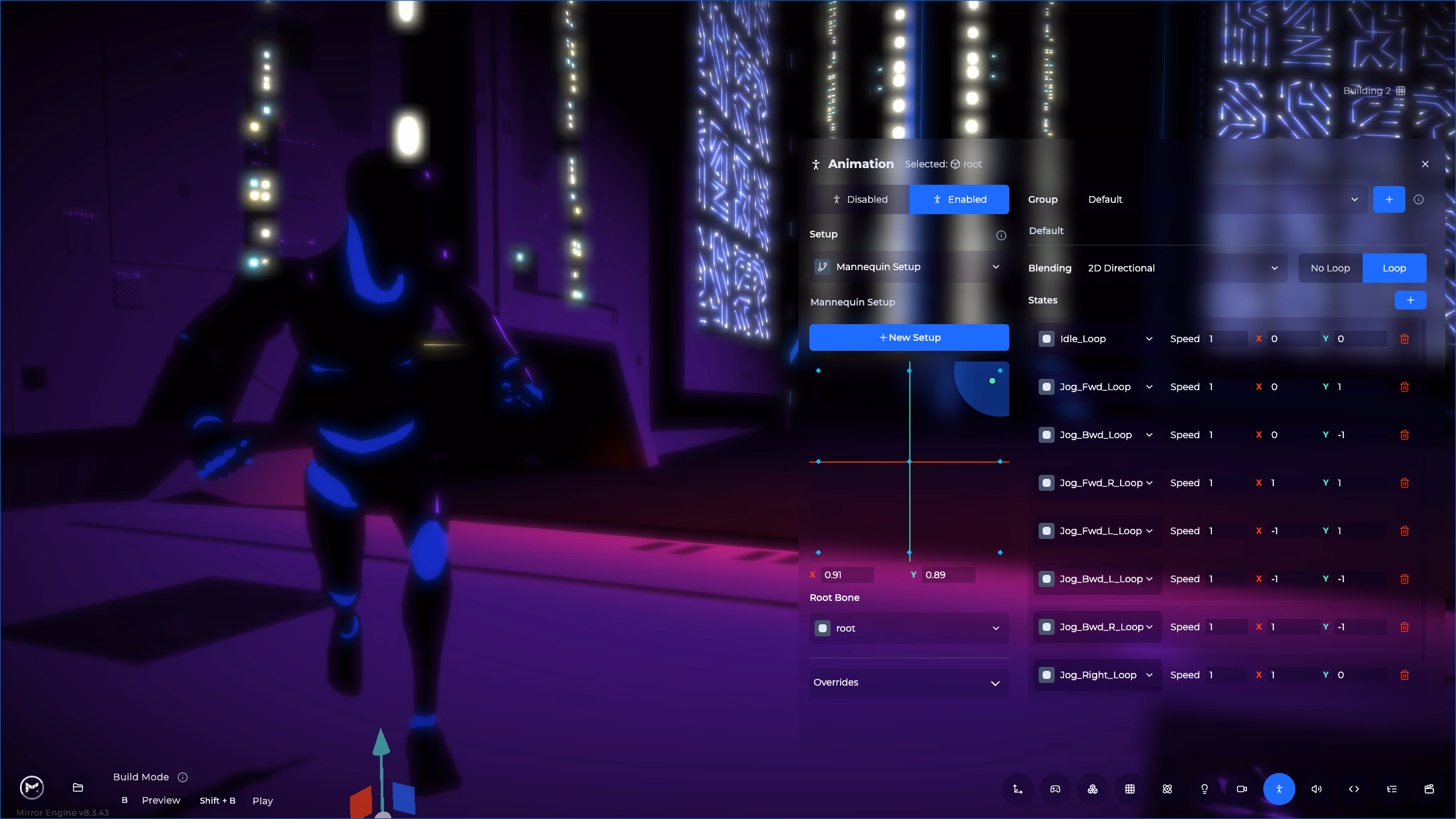
Task: Click the Mirror Engine logo button
Action: coord(32,788)
